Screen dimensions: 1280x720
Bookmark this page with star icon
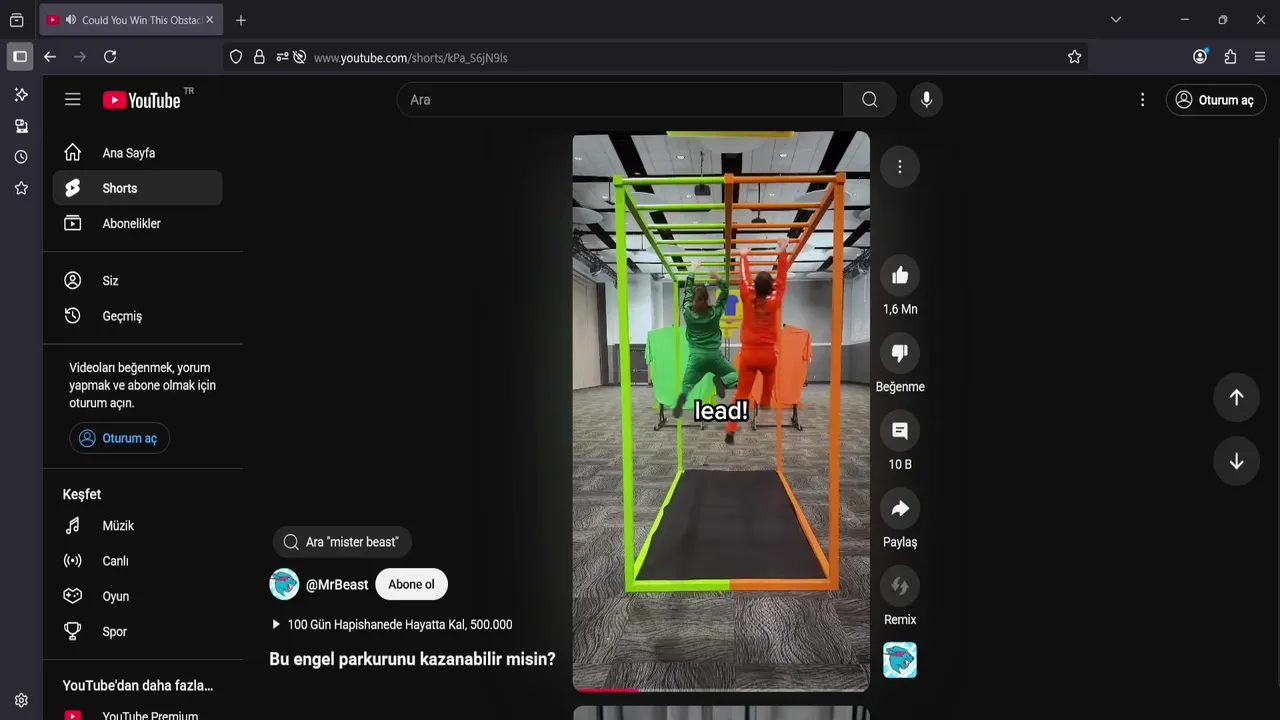click(x=1074, y=57)
